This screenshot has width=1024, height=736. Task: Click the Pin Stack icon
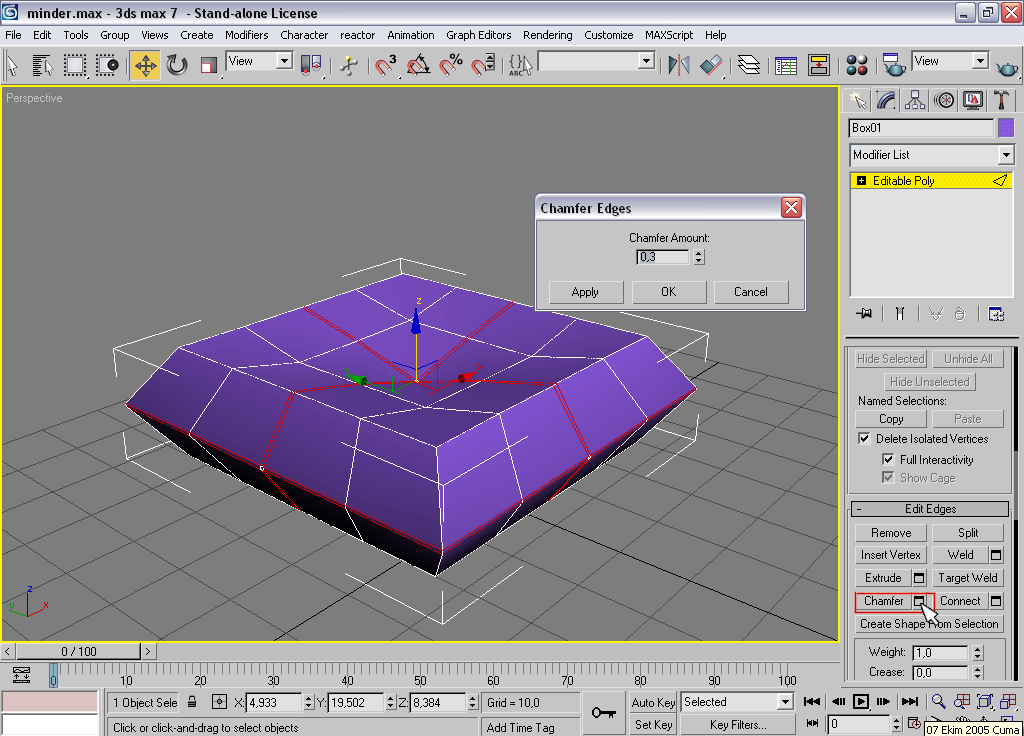[864, 313]
